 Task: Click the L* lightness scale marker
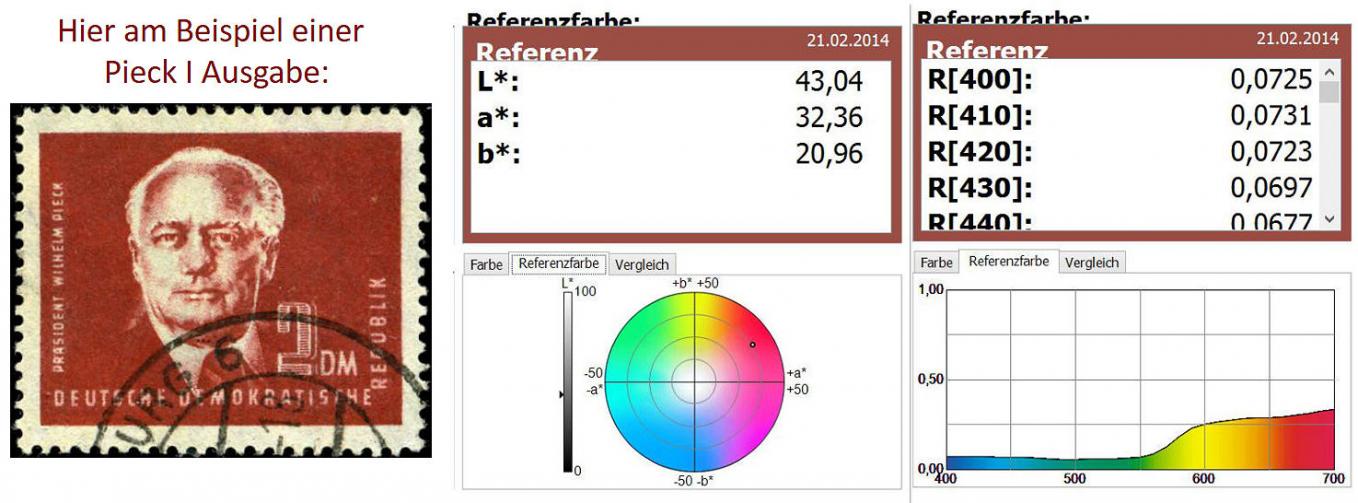click(x=561, y=396)
